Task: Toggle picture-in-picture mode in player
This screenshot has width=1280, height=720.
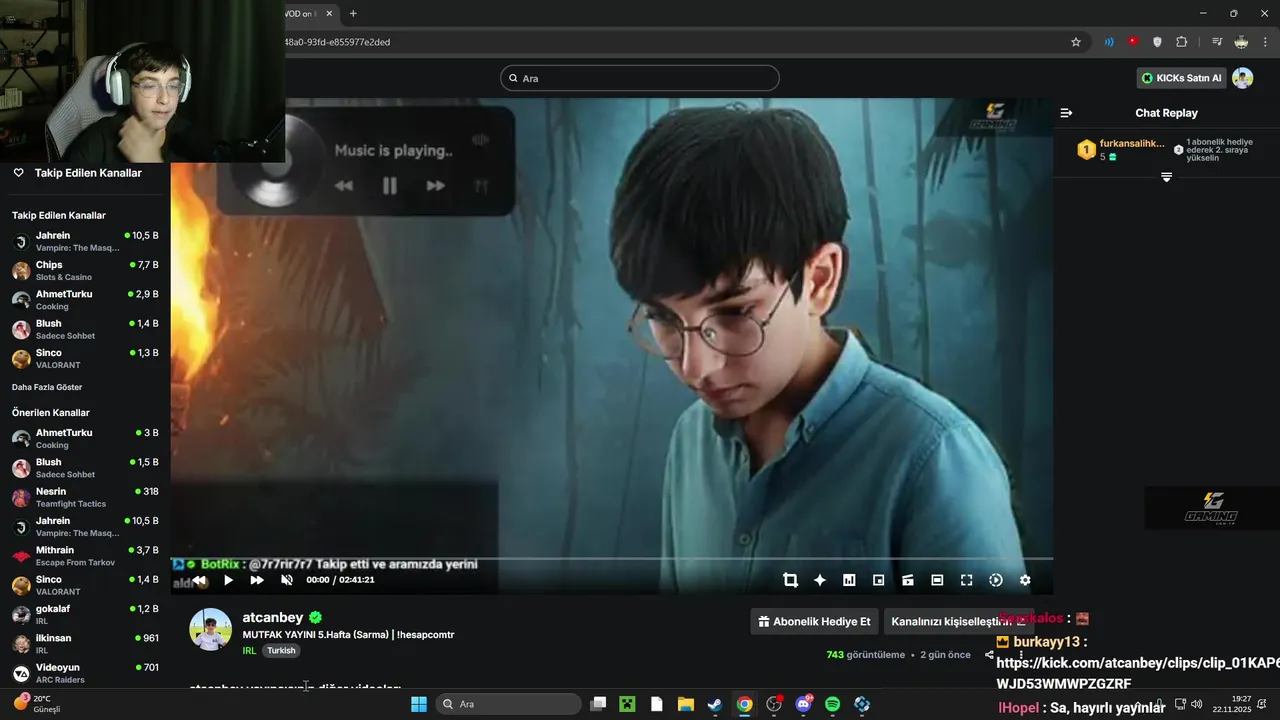Action: click(879, 580)
